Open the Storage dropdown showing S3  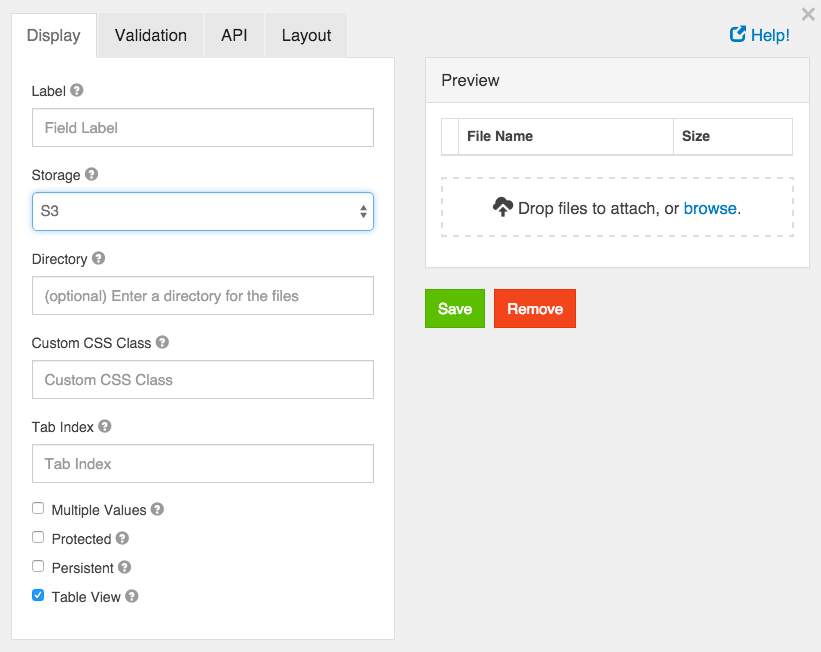coord(203,212)
